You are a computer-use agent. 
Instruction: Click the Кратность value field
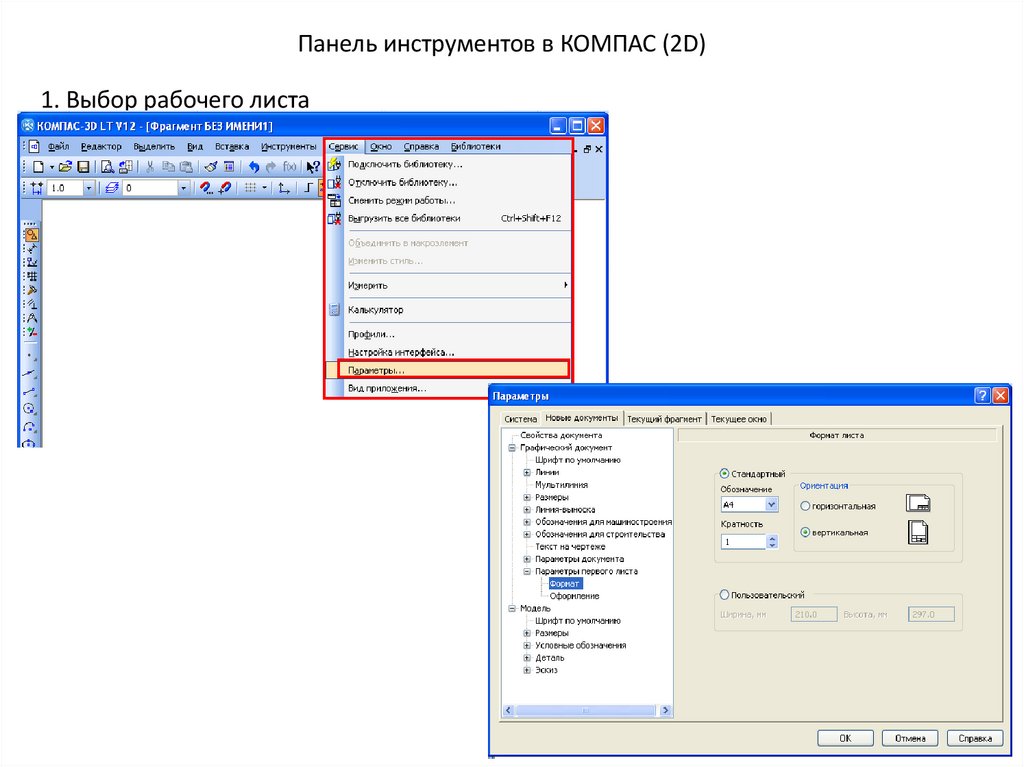(744, 542)
